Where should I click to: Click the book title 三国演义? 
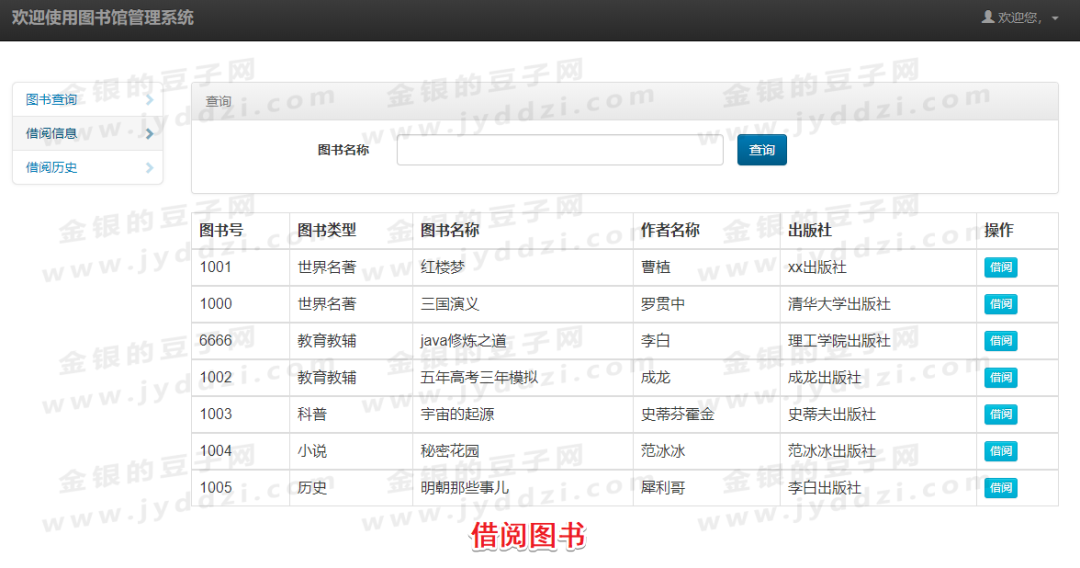tap(450, 304)
